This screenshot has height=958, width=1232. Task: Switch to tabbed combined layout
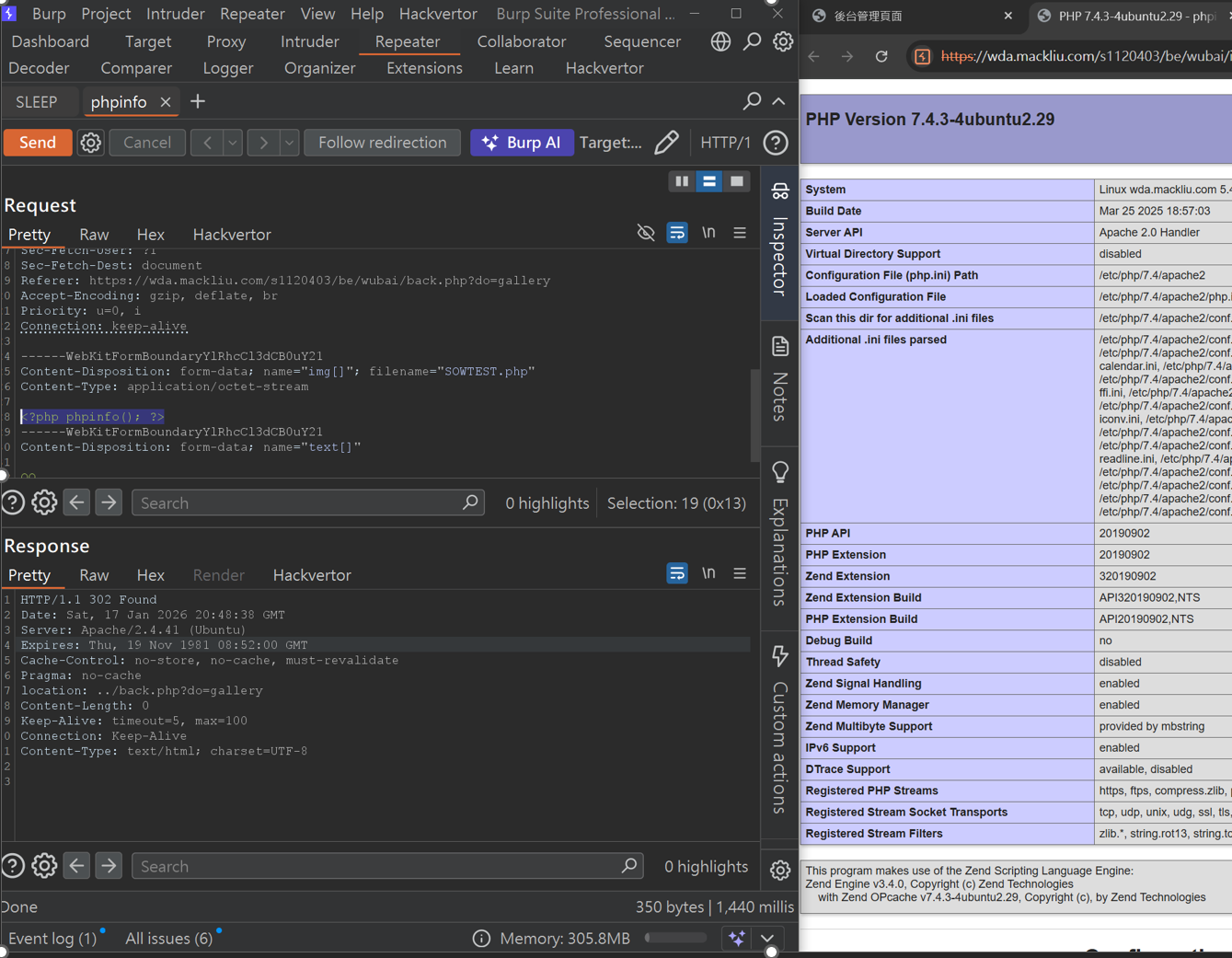tap(737, 181)
